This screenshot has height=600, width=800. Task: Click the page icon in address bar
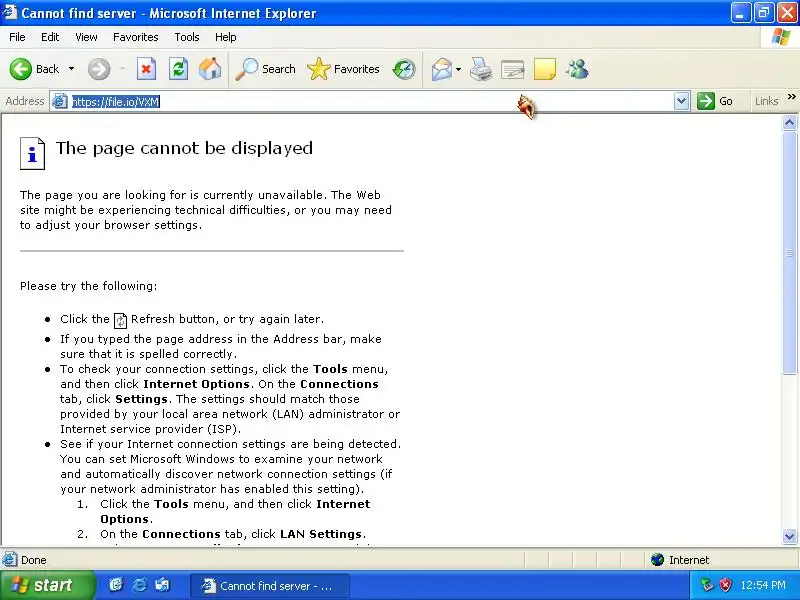[60, 102]
